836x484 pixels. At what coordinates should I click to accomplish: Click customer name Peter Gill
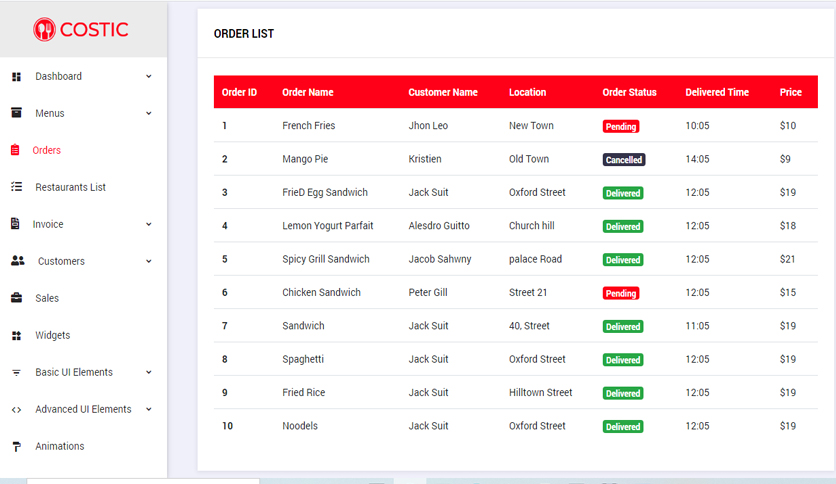click(x=428, y=292)
